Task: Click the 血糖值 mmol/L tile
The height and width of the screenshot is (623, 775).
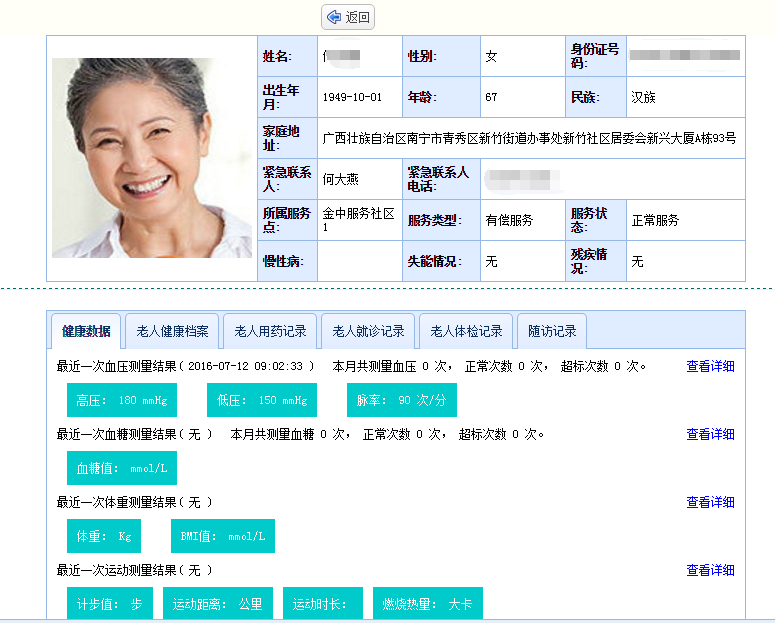Action: tap(122, 468)
